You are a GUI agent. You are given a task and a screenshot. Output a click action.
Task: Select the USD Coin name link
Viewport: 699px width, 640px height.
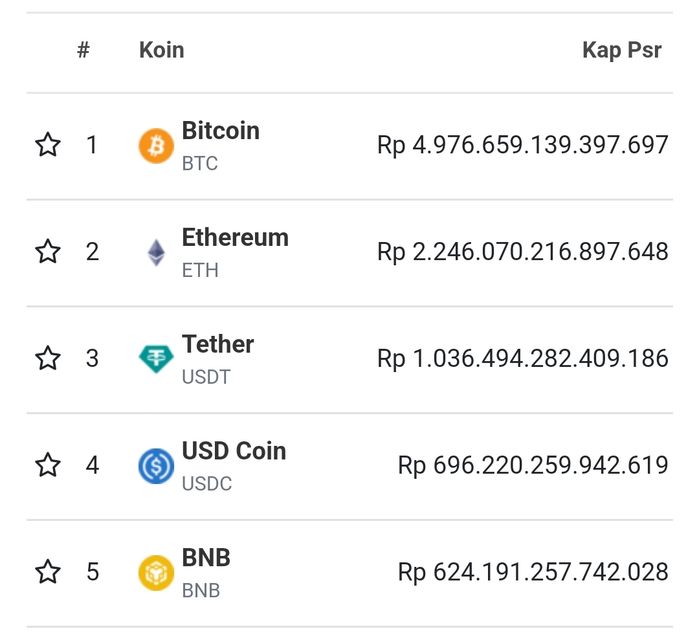[x=234, y=452]
